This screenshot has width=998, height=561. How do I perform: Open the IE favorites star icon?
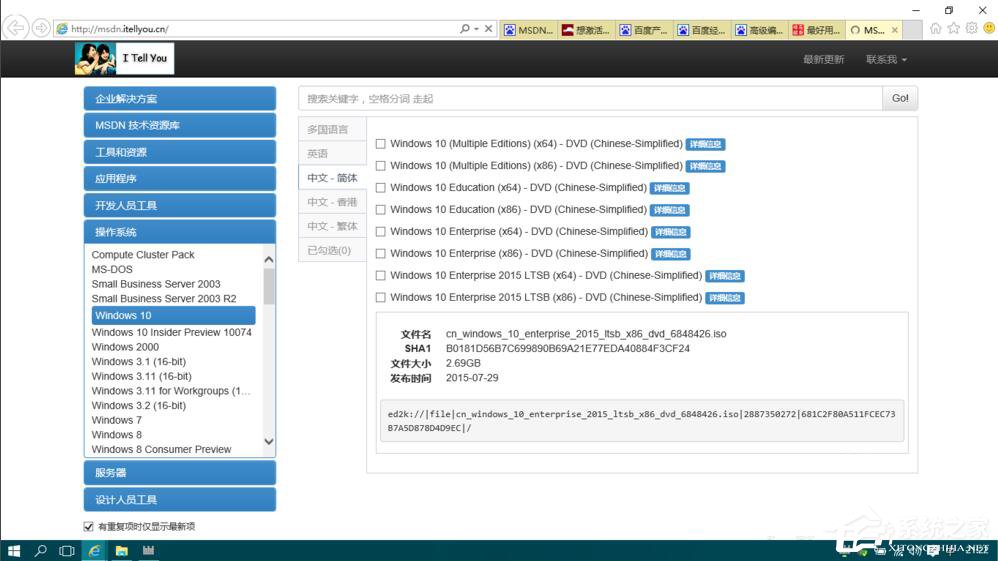click(953, 29)
